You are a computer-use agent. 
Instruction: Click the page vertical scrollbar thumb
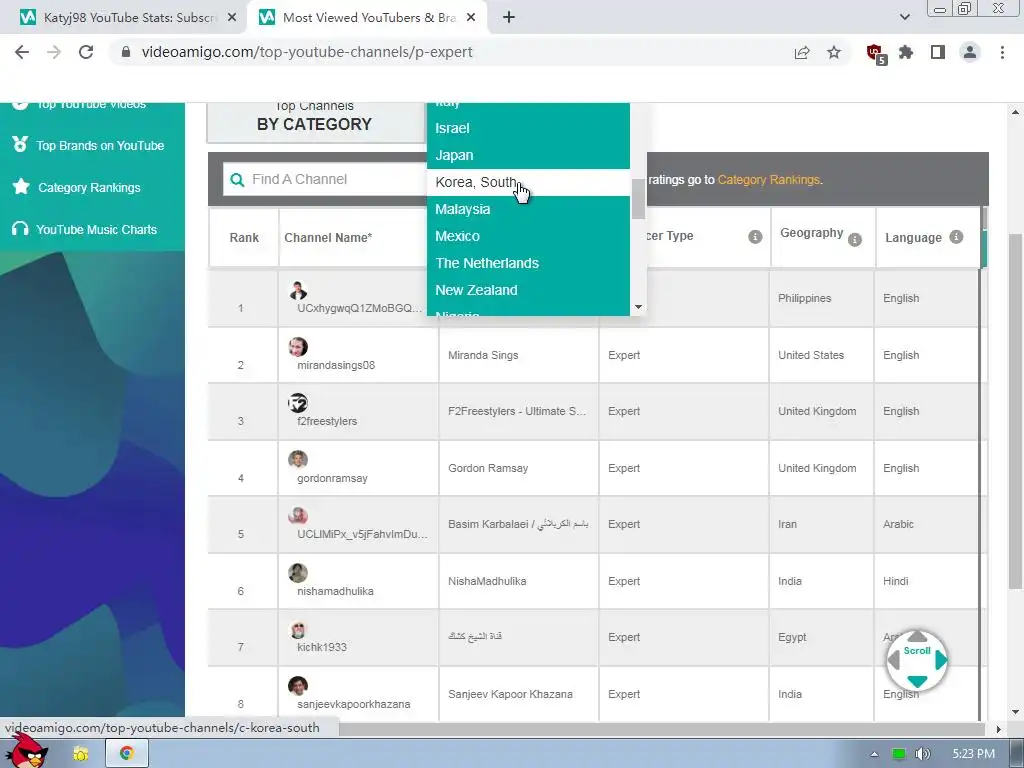click(1015, 410)
